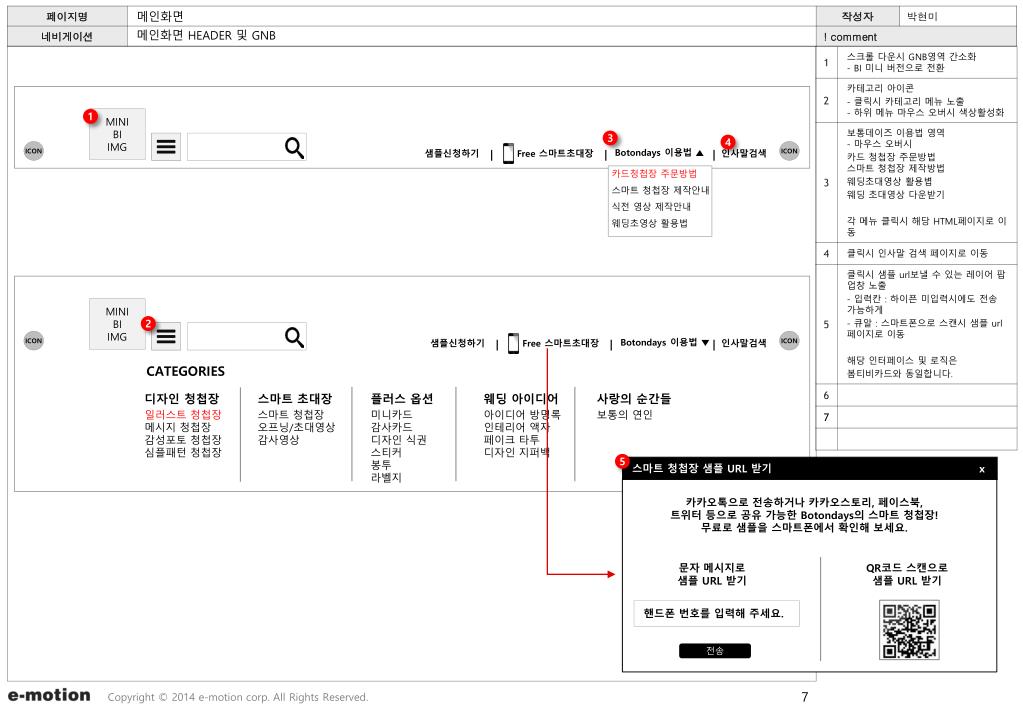Open 디자인 식권 submenu link

tap(399, 439)
